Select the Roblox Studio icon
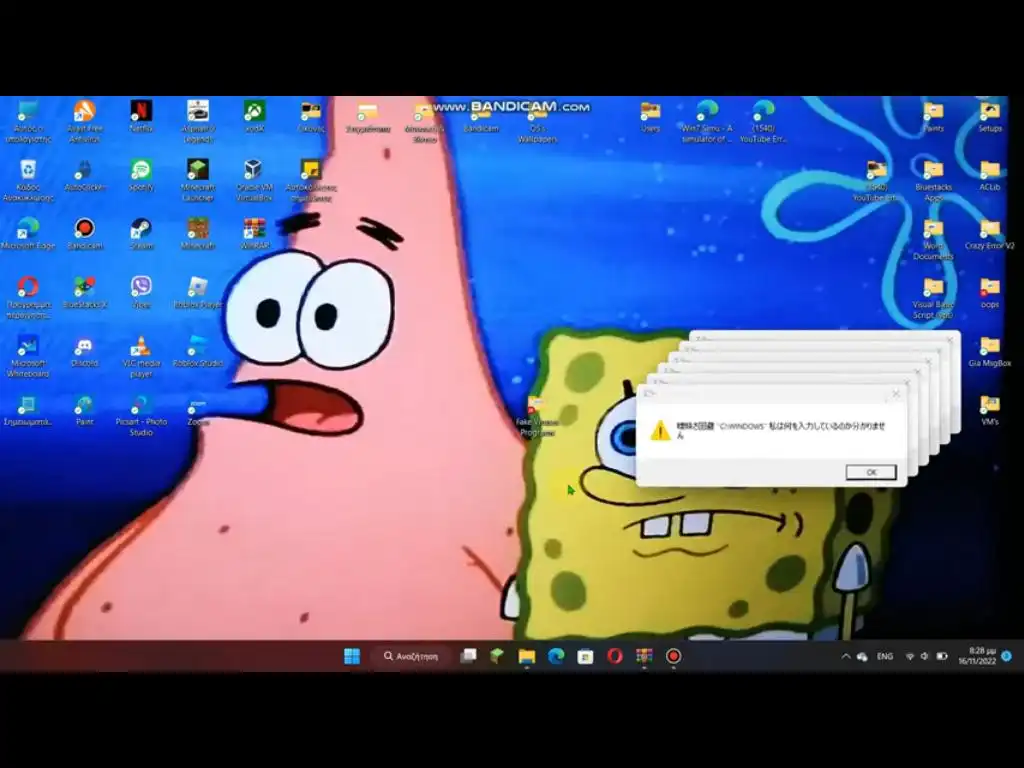1024x768 pixels. tap(198, 351)
